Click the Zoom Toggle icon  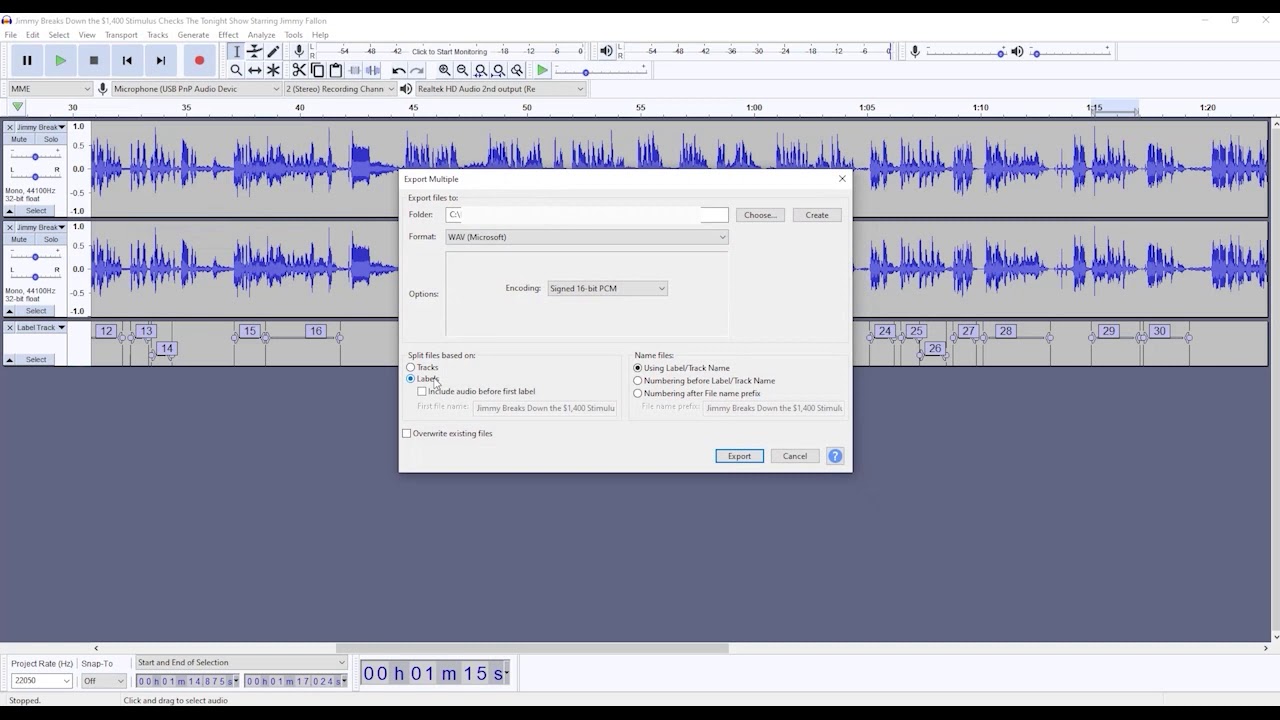point(517,70)
